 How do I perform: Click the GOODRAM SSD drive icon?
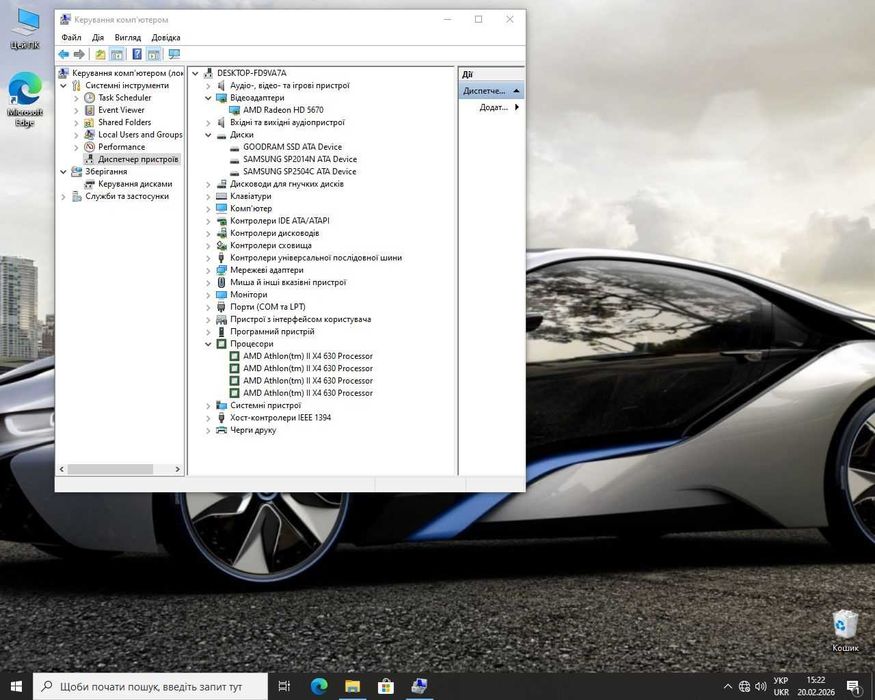pos(234,147)
